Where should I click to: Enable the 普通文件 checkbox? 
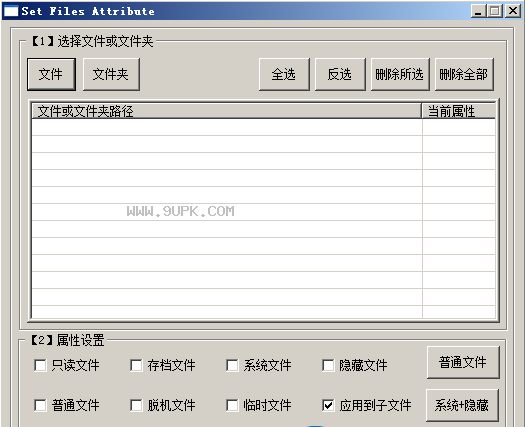click(x=40, y=405)
